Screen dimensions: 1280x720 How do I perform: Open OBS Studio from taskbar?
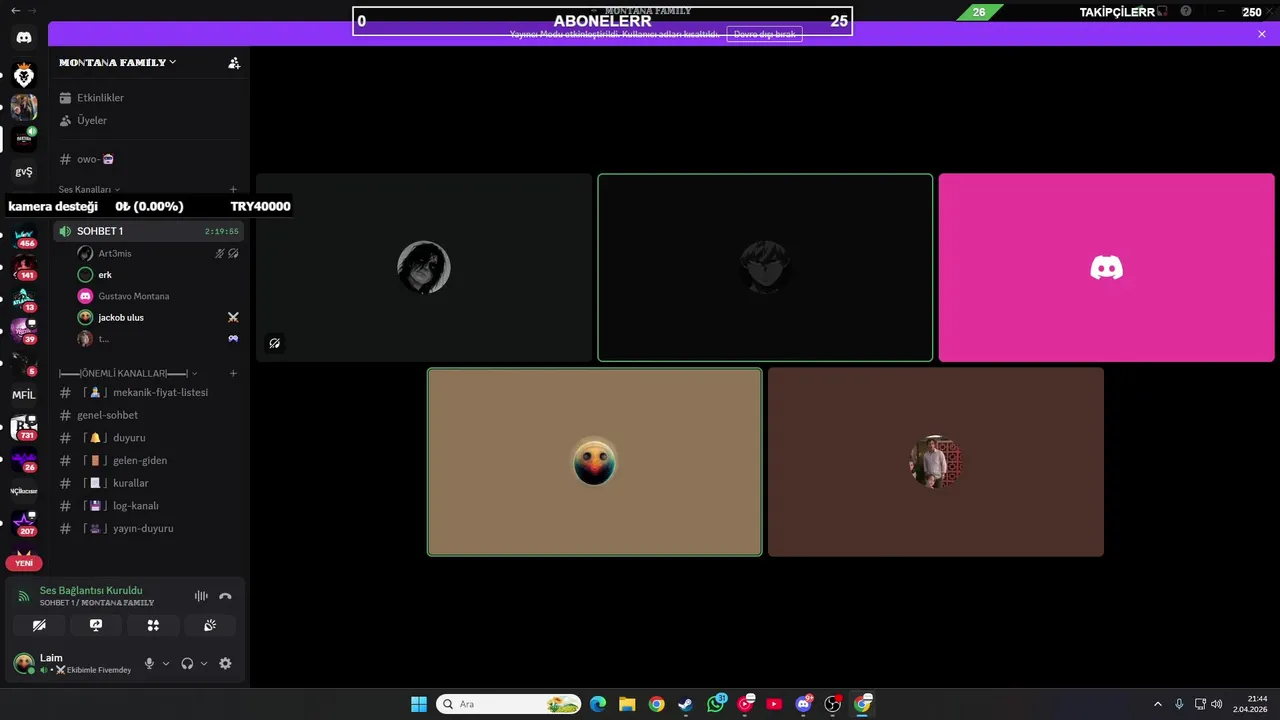coord(832,704)
